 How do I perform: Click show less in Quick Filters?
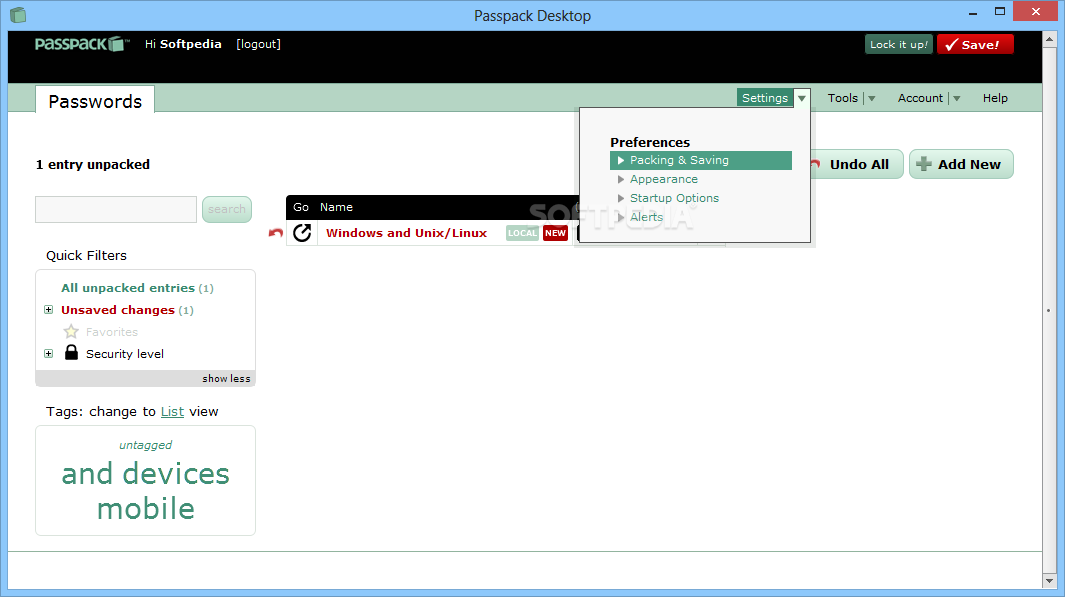(x=226, y=378)
